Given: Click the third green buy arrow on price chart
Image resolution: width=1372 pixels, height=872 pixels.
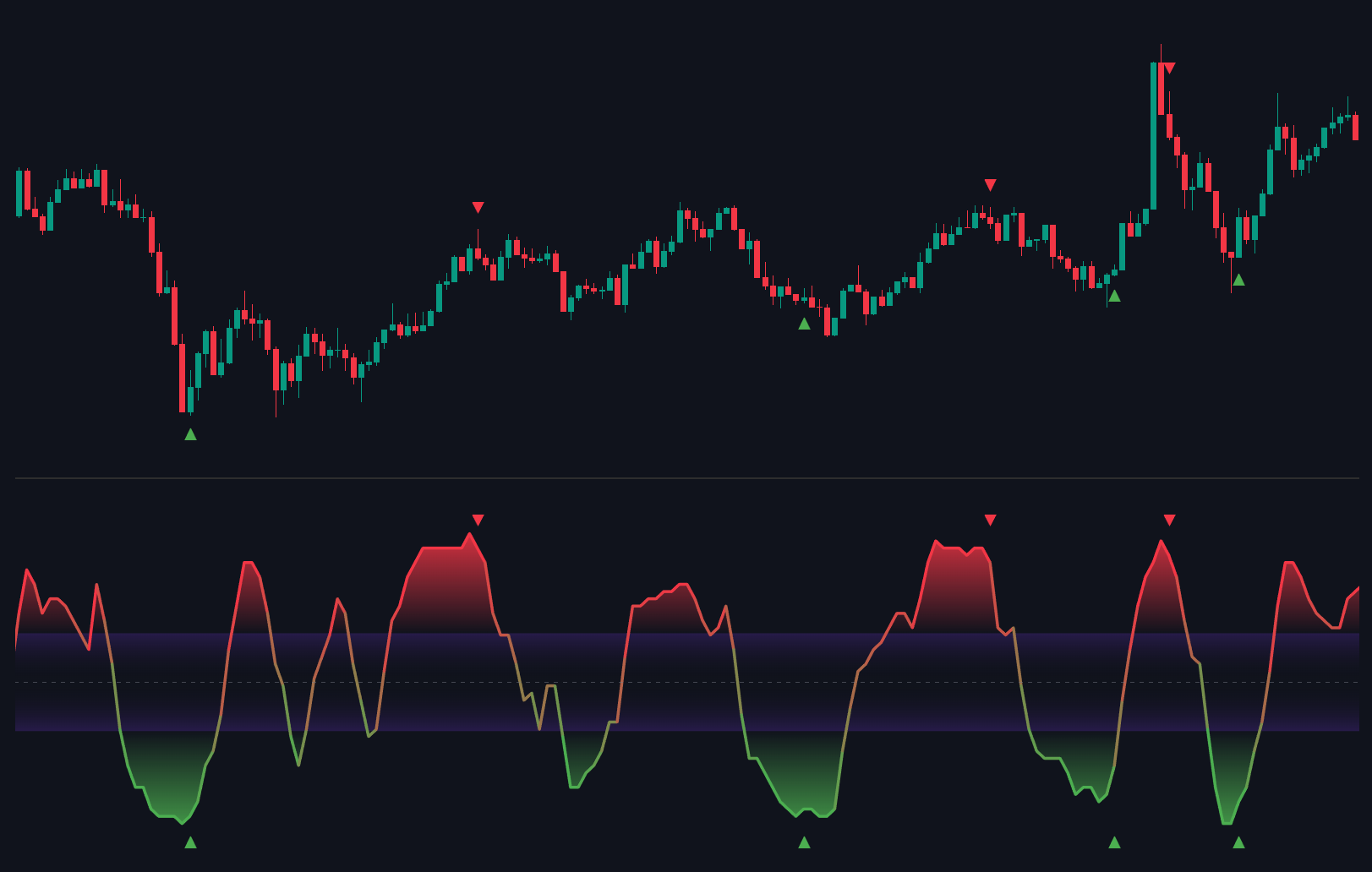Looking at the screenshot, I should (1114, 296).
